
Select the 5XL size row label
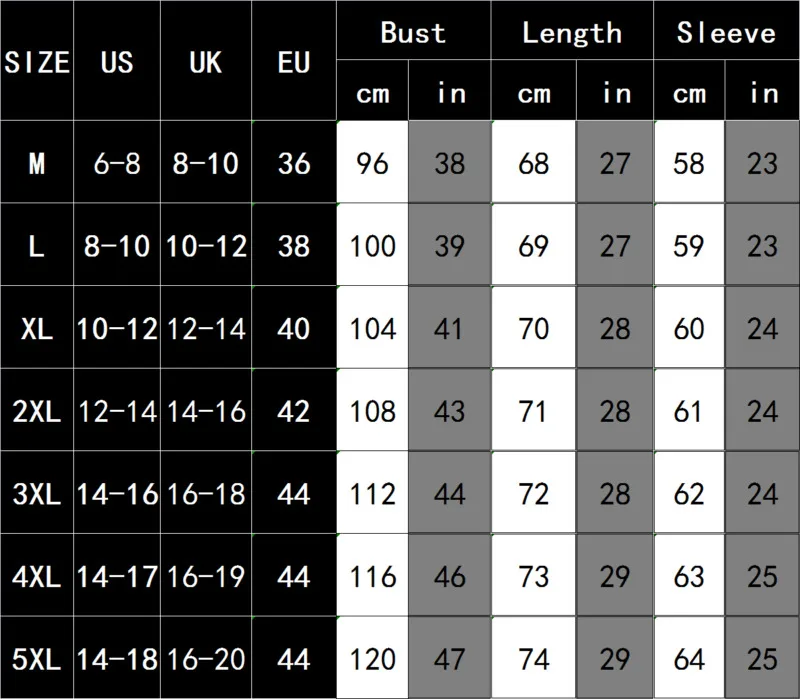tap(37, 659)
